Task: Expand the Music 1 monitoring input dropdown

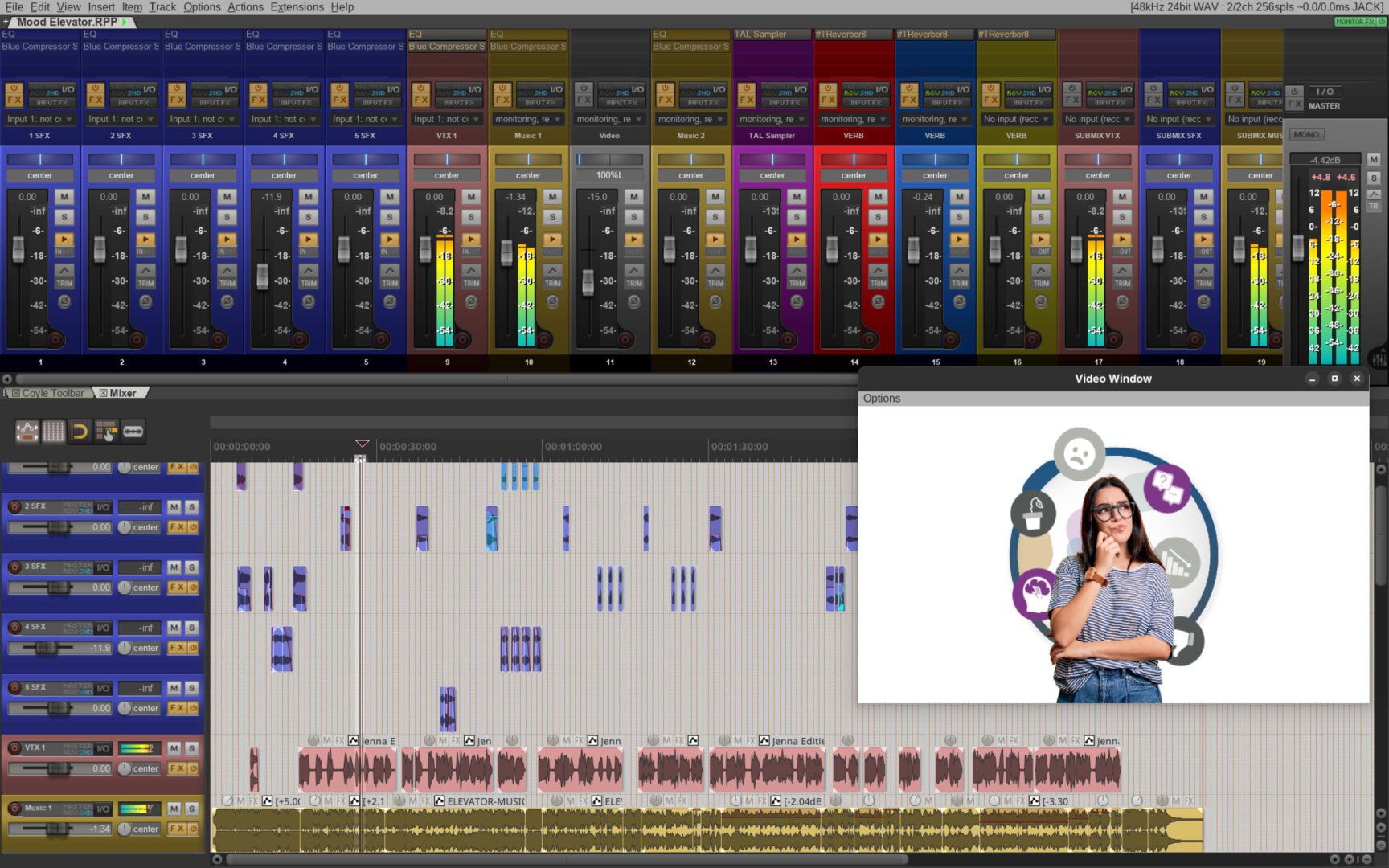Action: pos(528,119)
